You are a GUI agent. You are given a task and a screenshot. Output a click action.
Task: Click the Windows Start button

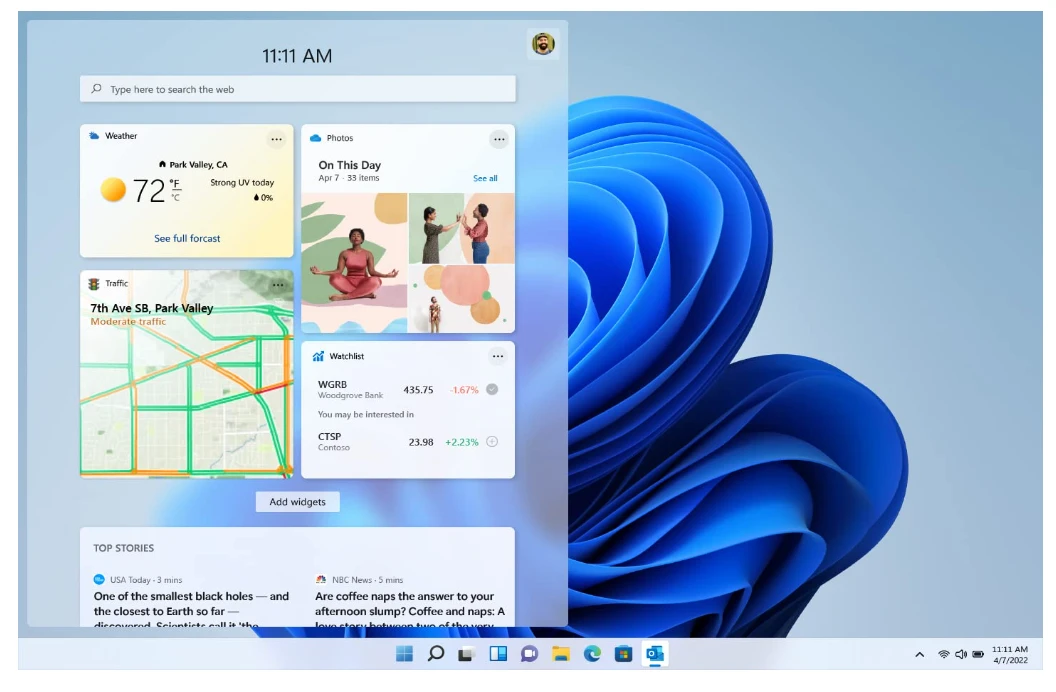click(x=404, y=654)
